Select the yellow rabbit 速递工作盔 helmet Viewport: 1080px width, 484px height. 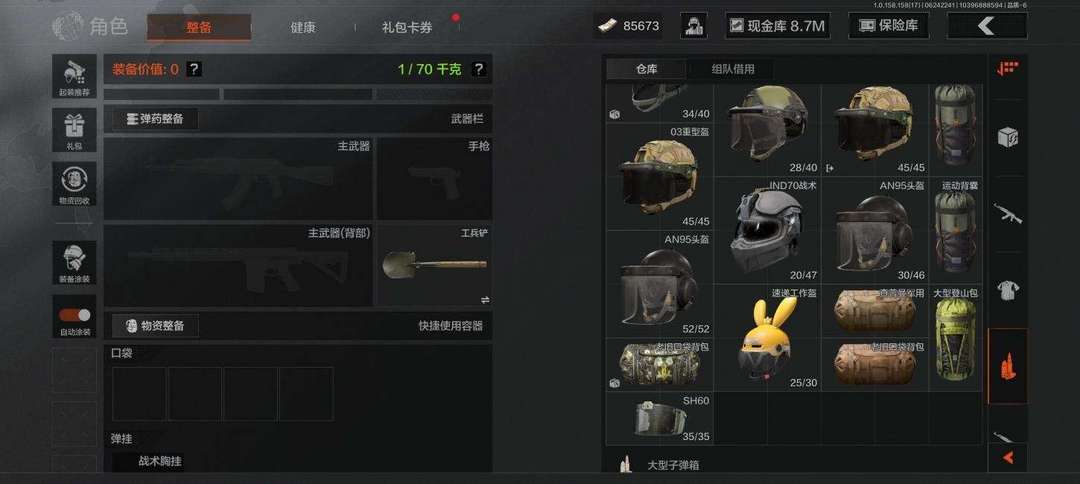pos(767,338)
